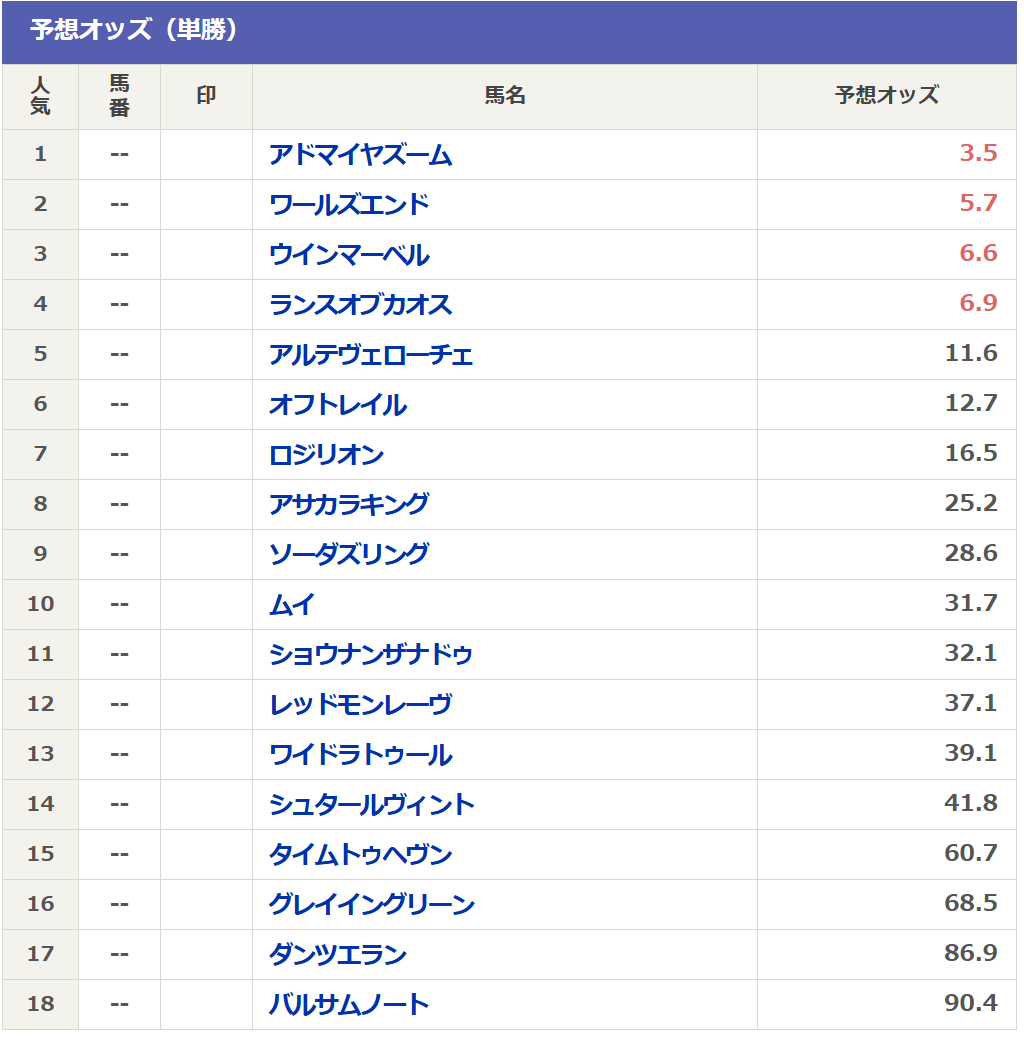Viewport: 1024px width, 1039px height.
Task: Click the 予想オッズ column header
Action: click(x=887, y=96)
